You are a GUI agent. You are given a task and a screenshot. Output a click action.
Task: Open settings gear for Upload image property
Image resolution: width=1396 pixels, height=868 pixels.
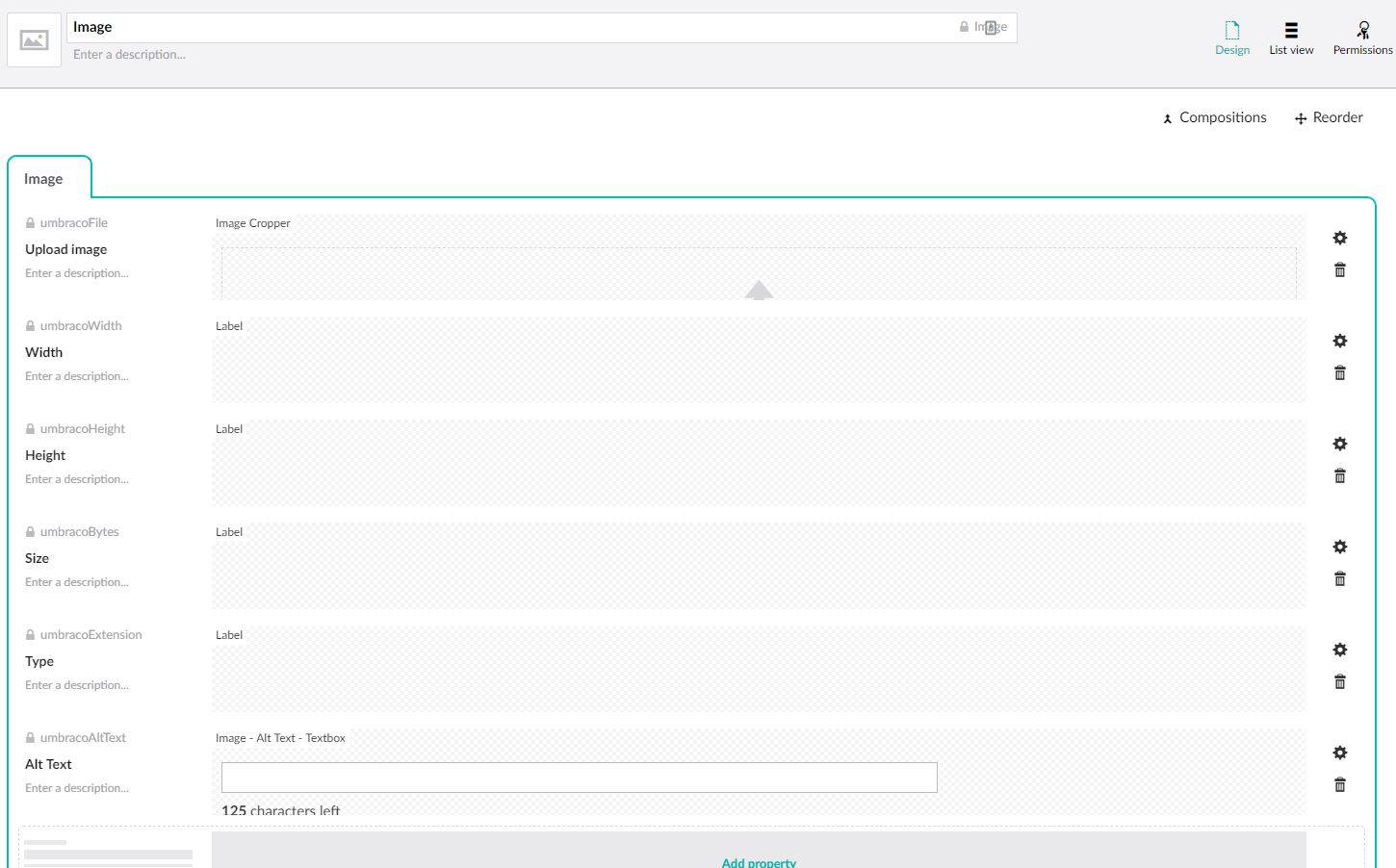1339,238
